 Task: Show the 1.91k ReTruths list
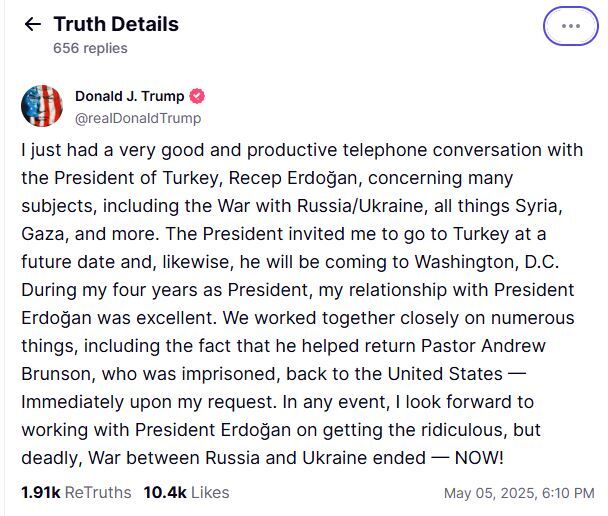76,492
